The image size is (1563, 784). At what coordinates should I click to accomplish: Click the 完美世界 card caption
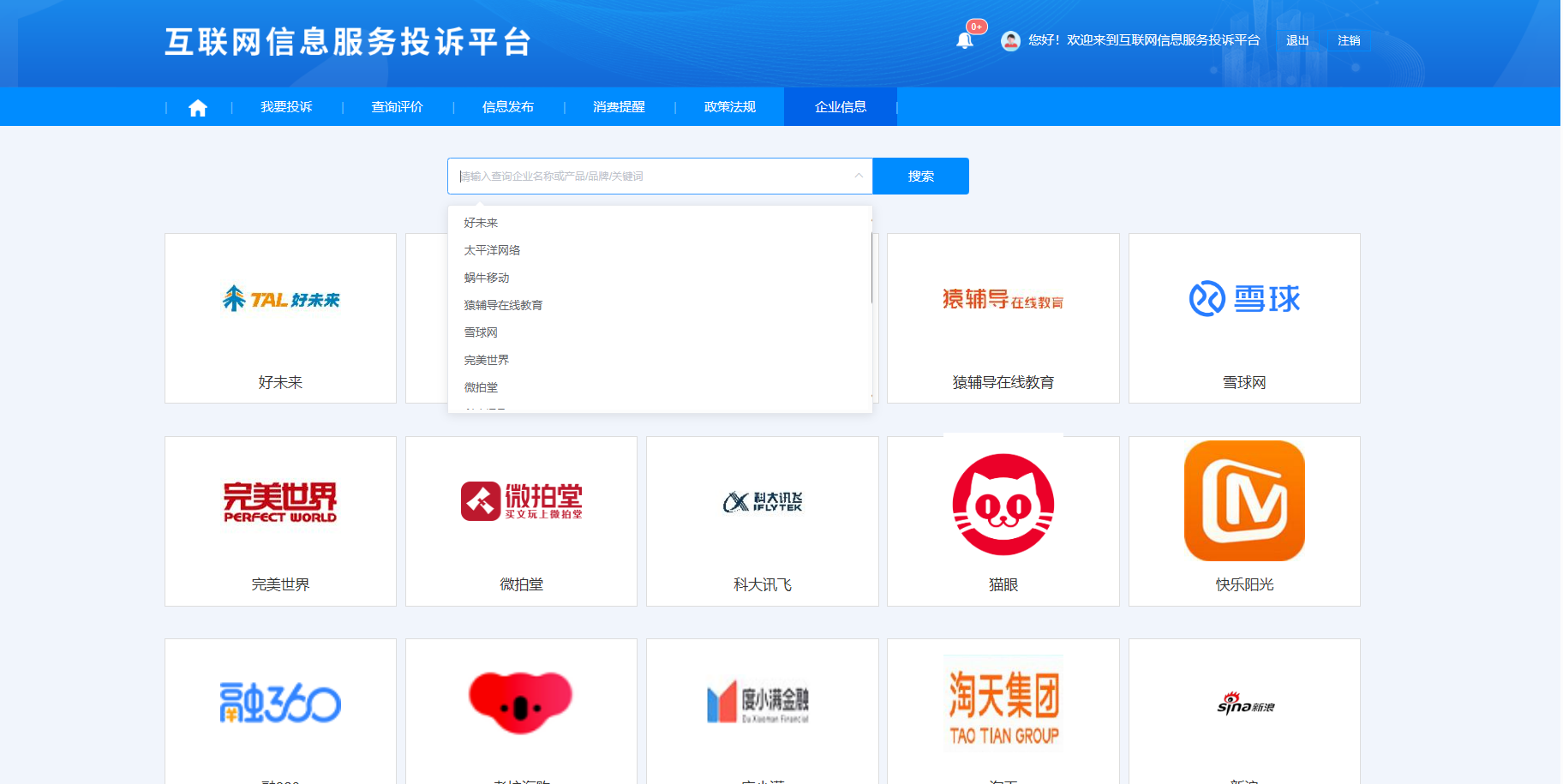(280, 584)
